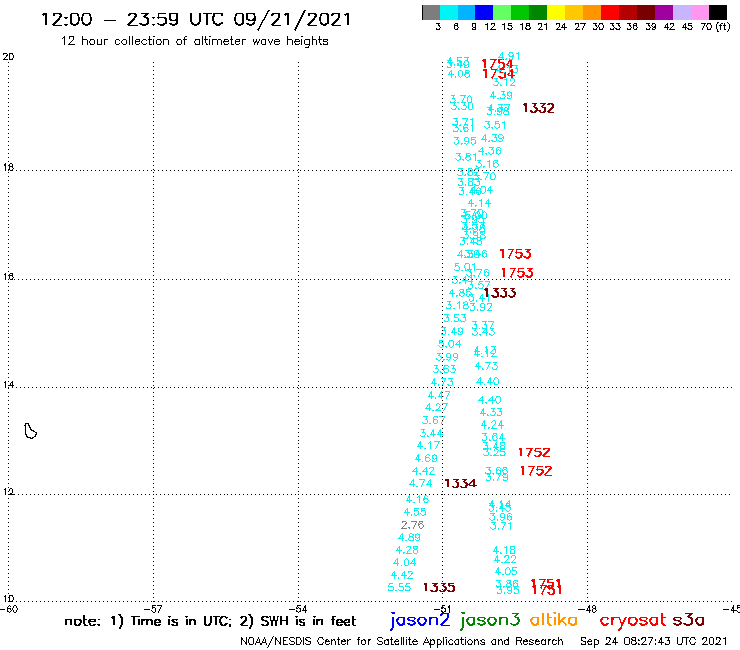This screenshot has width=740, height=650.
Task: Click the black swatch at legend end
Action: pos(717,12)
